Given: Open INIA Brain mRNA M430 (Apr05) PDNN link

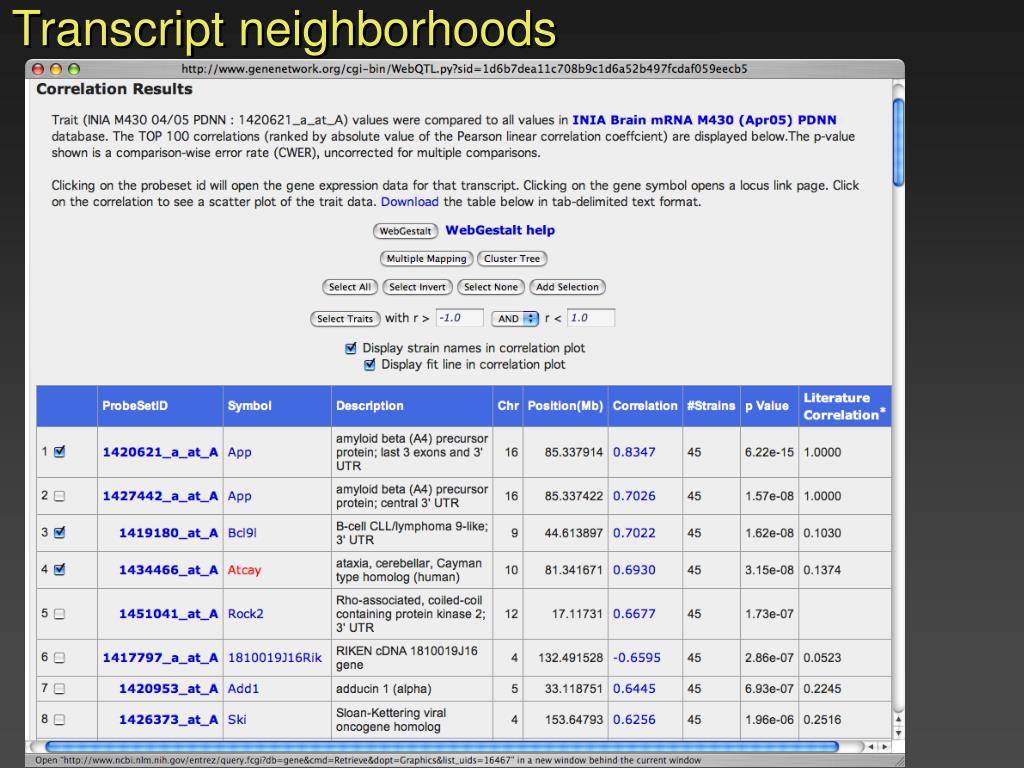Looking at the screenshot, I should (x=704, y=120).
